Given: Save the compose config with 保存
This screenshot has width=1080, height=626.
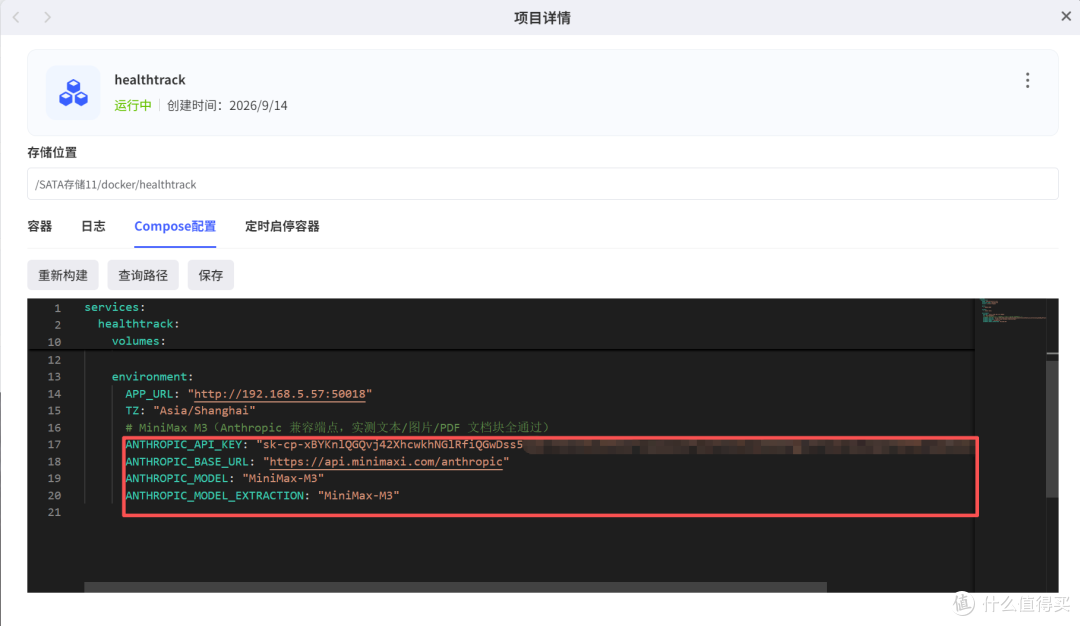Looking at the screenshot, I should pyautogui.click(x=211, y=275).
